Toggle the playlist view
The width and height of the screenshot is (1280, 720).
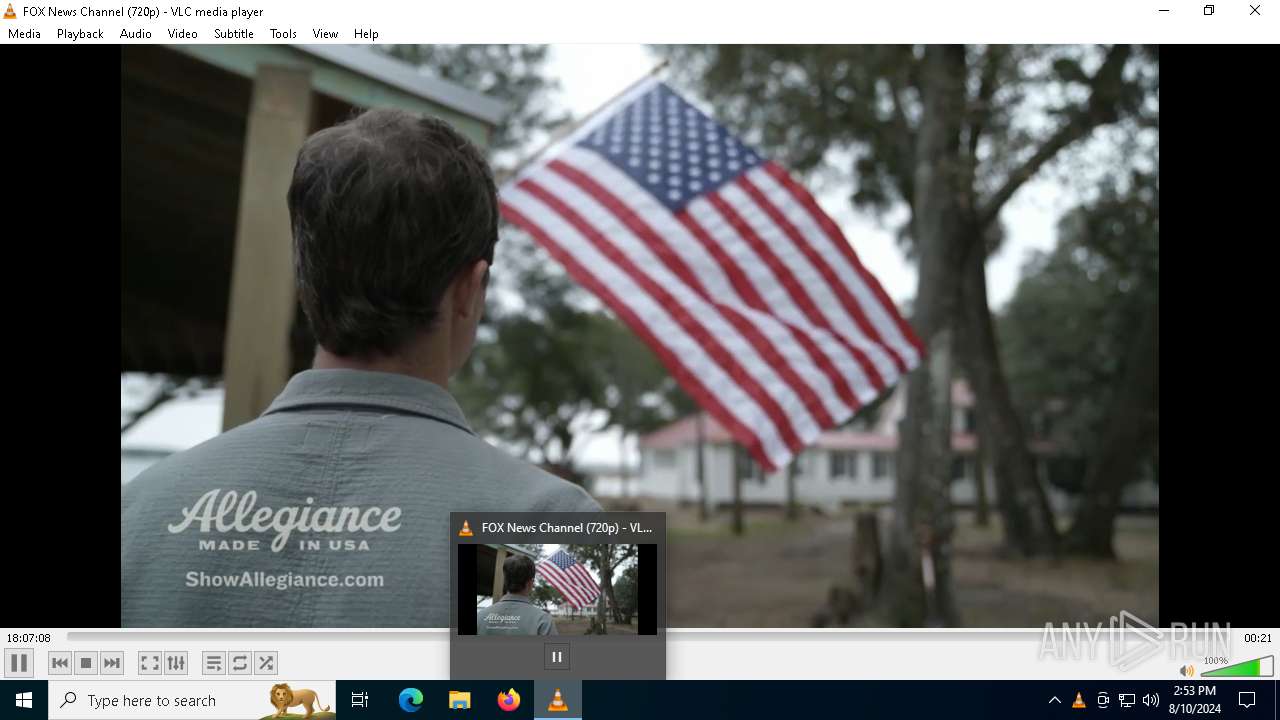tap(213, 663)
